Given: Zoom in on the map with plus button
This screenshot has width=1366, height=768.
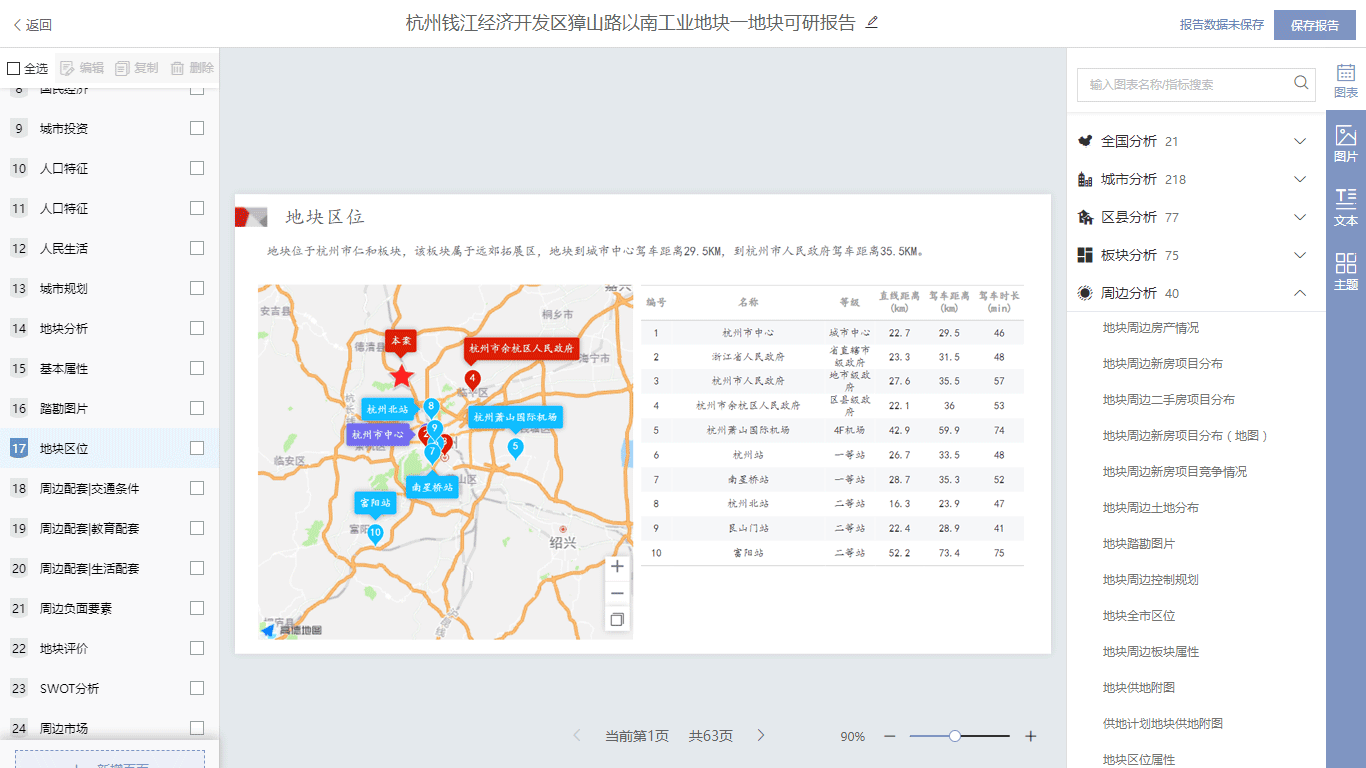Looking at the screenshot, I should click(617, 567).
